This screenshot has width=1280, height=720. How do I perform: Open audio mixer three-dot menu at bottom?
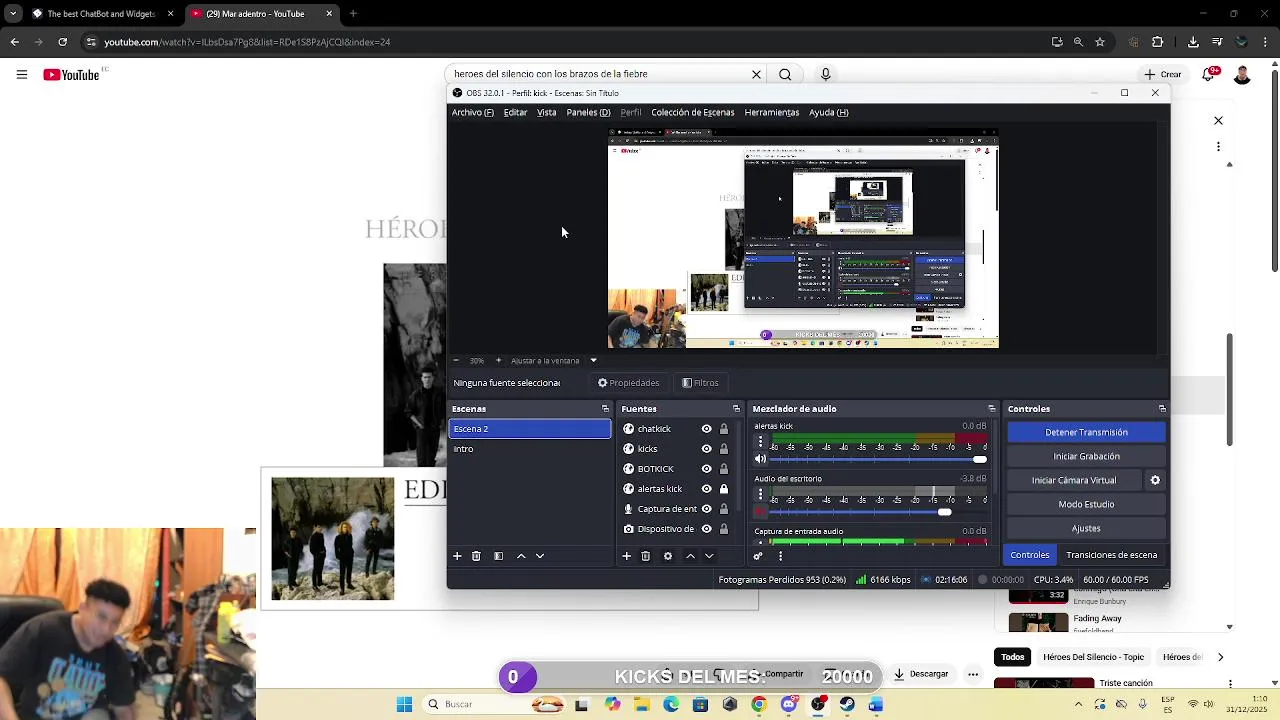pos(780,556)
